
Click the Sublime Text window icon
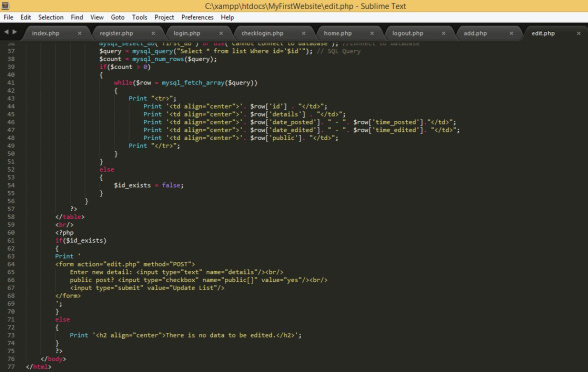click(5, 6)
